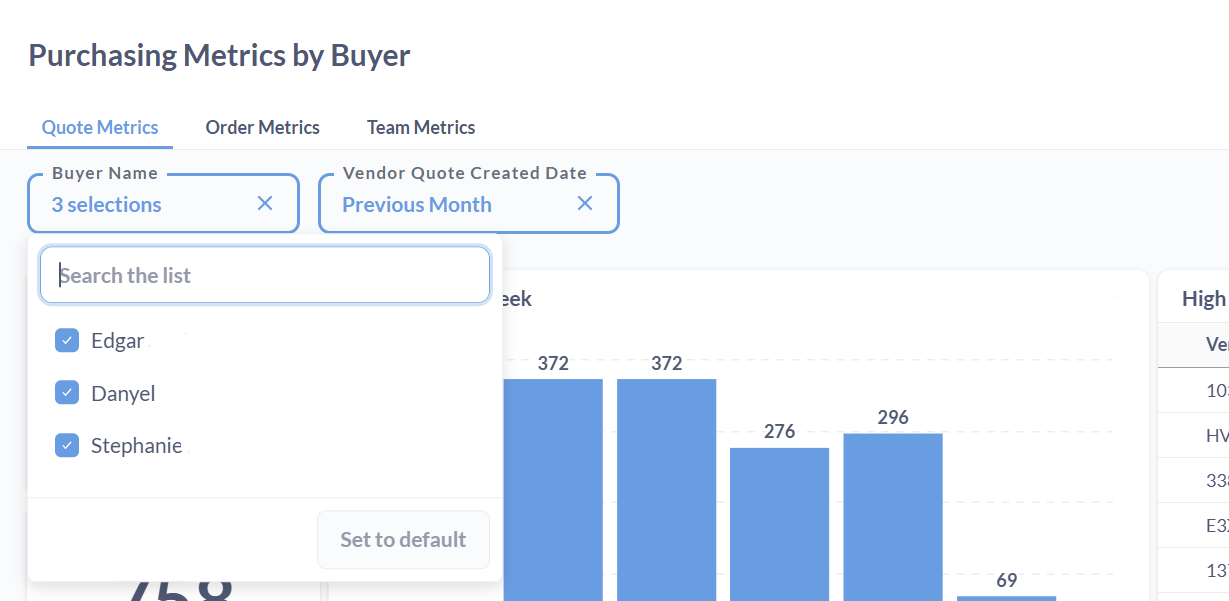Focus the Search the list field

point(265,275)
